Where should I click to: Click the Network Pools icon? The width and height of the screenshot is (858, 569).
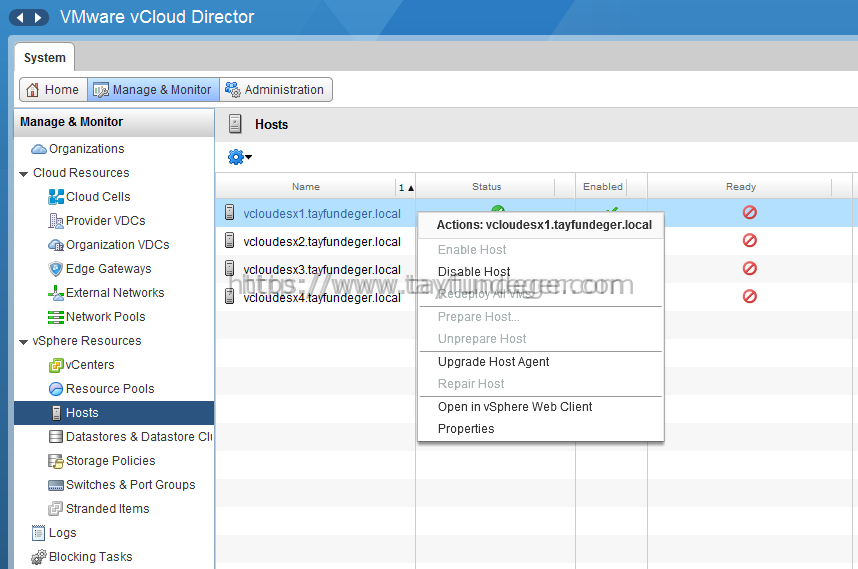tap(56, 317)
